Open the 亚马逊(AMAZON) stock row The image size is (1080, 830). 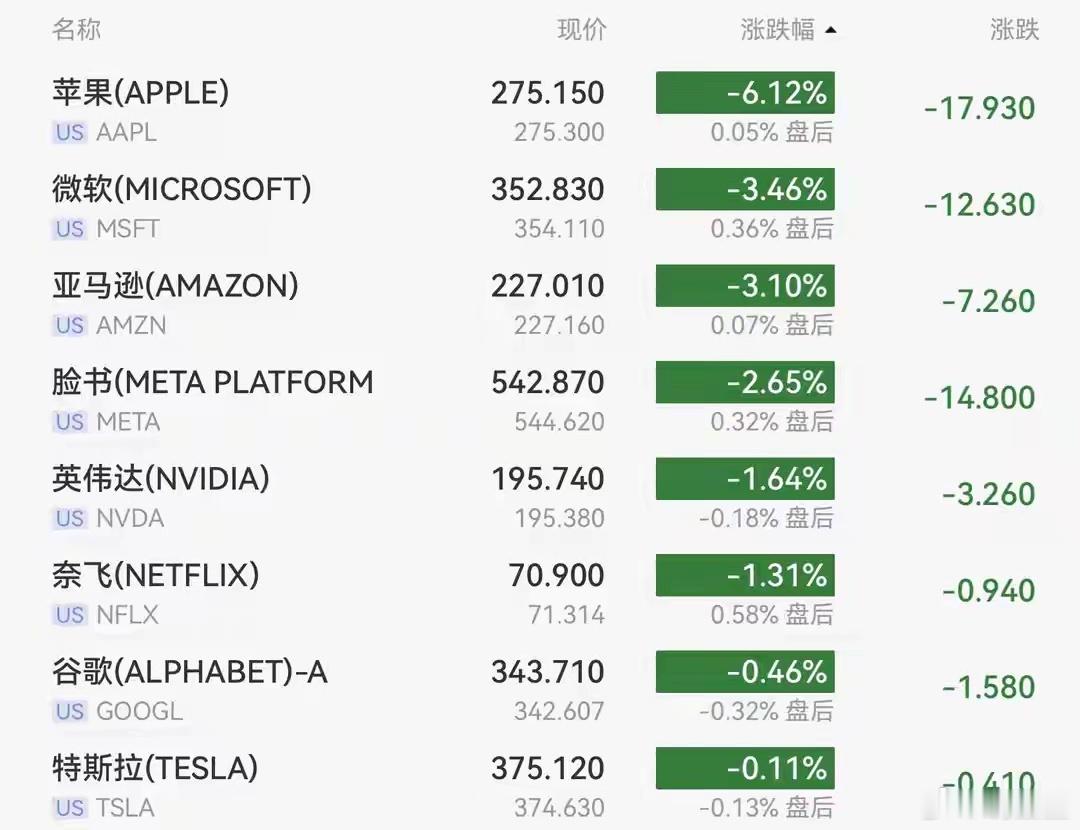(540, 303)
